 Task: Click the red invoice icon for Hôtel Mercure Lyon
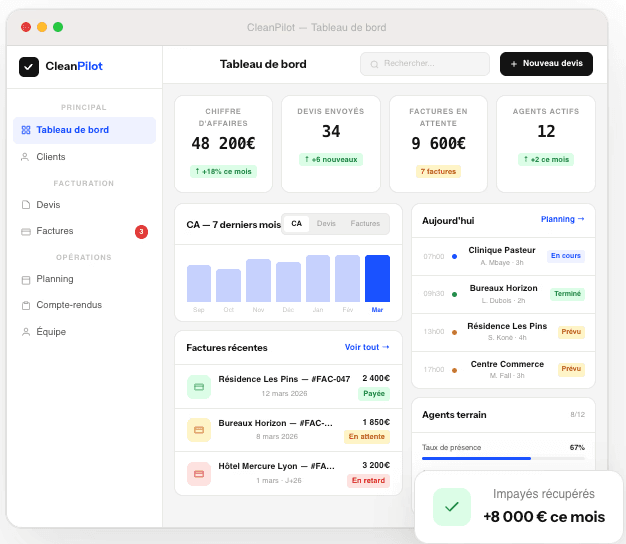pos(199,474)
